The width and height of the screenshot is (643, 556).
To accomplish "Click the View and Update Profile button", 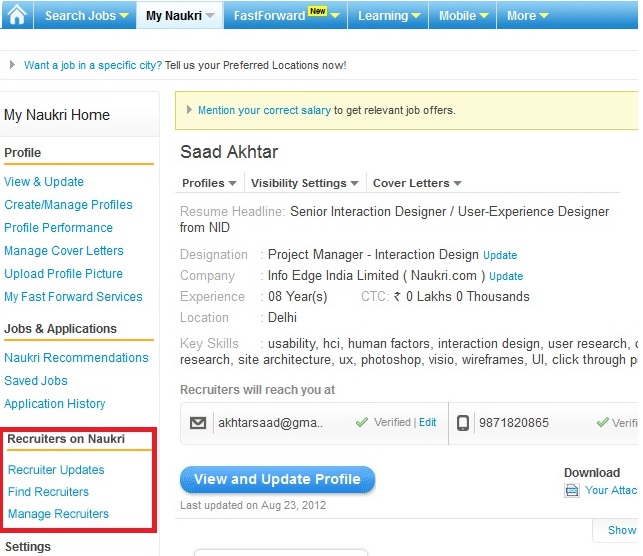I will click(277, 479).
